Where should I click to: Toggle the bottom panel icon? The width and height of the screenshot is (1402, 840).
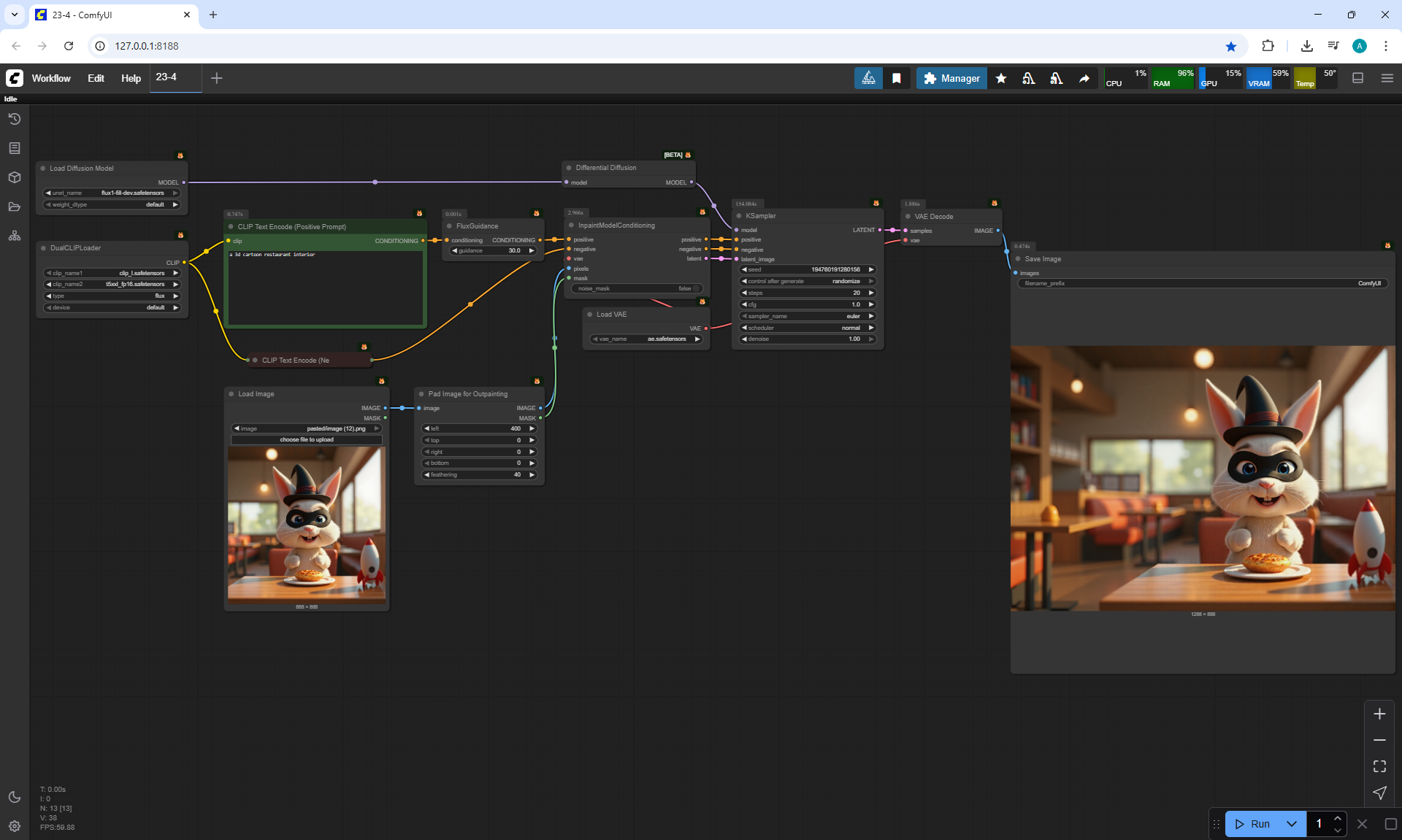point(1357,78)
